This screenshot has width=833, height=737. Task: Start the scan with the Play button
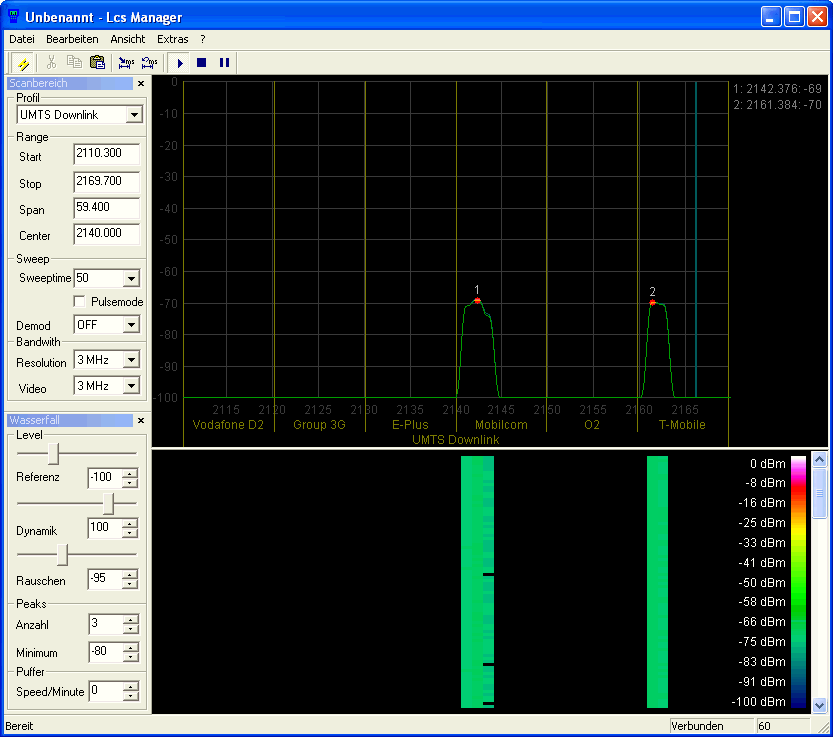pos(180,63)
